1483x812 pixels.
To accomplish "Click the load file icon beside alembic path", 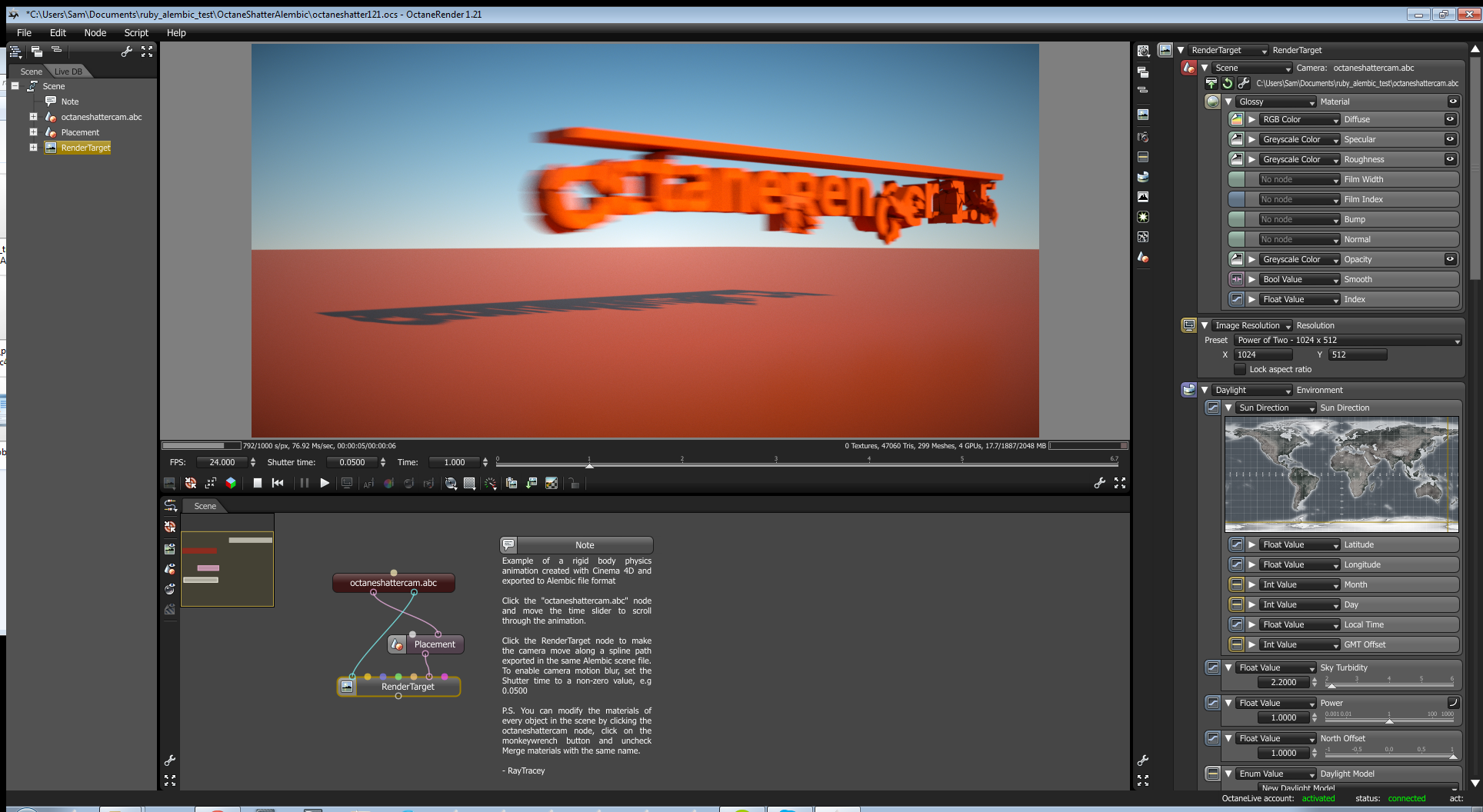I will 1211,83.
